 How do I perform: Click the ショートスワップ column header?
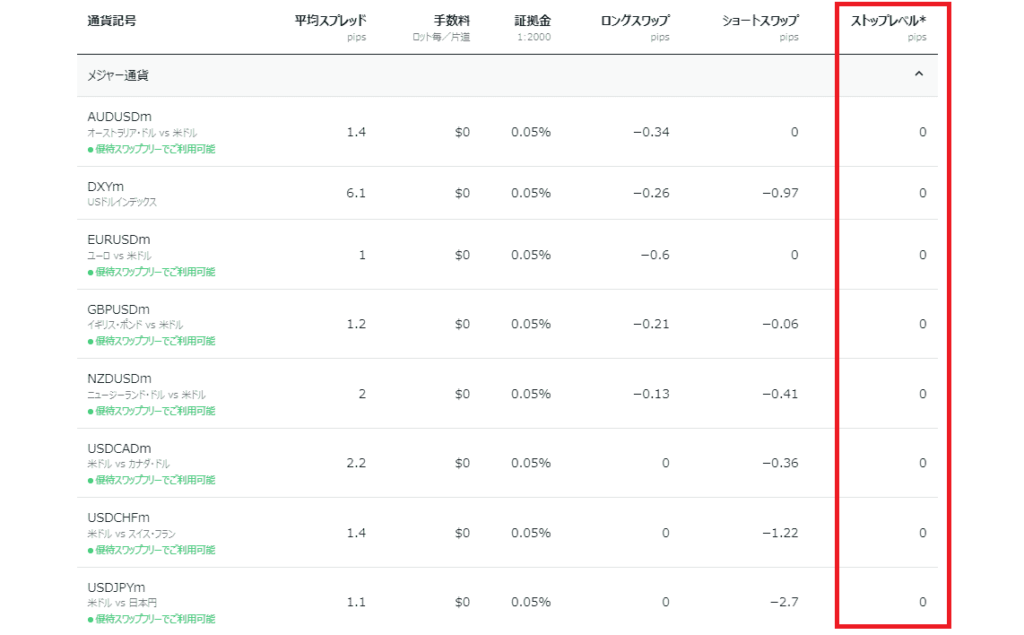(760, 20)
